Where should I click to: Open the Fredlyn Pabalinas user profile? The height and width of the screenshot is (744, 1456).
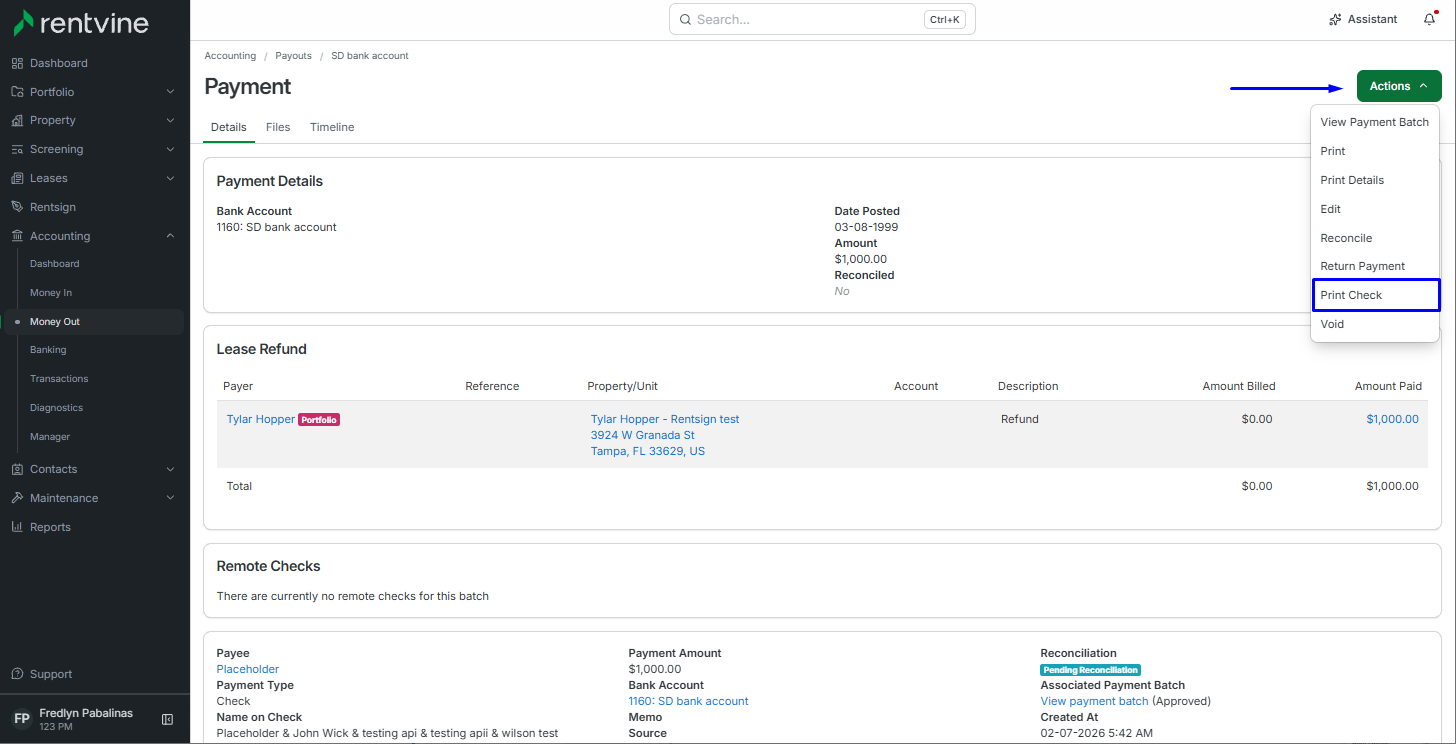tap(86, 719)
